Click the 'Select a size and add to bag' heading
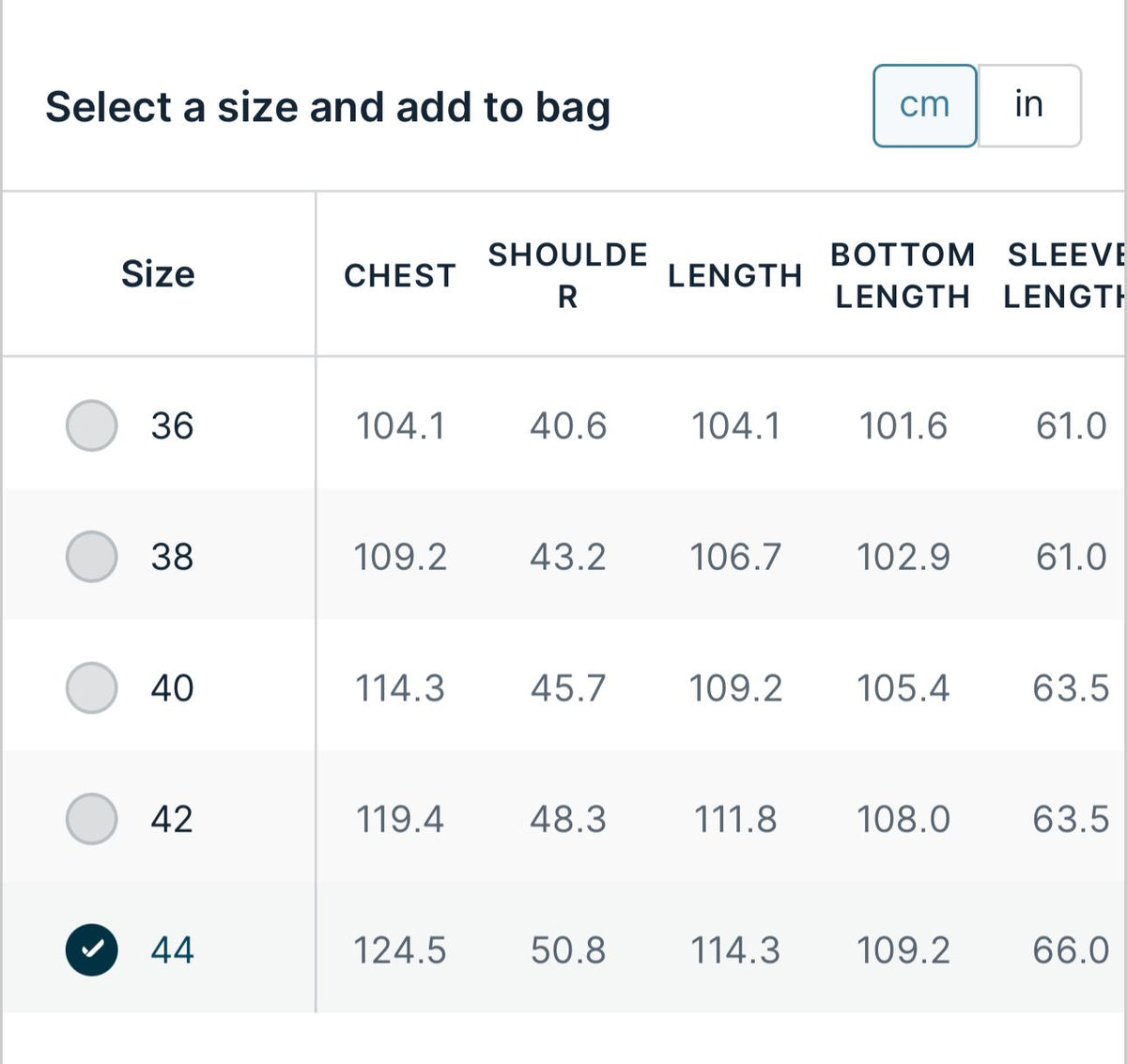1127x1064 pixels. 328,107
